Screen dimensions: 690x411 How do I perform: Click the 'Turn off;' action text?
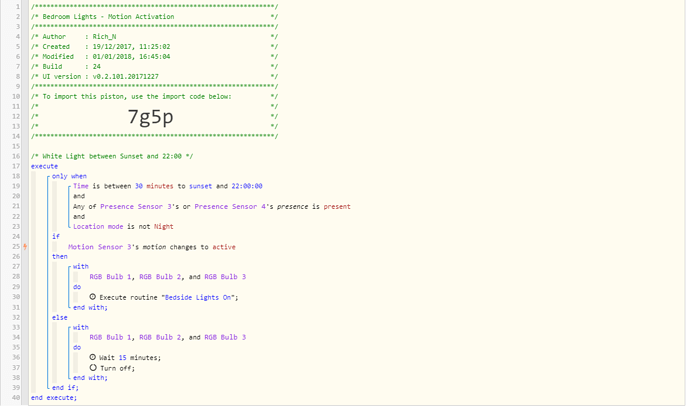pos(117,368)
